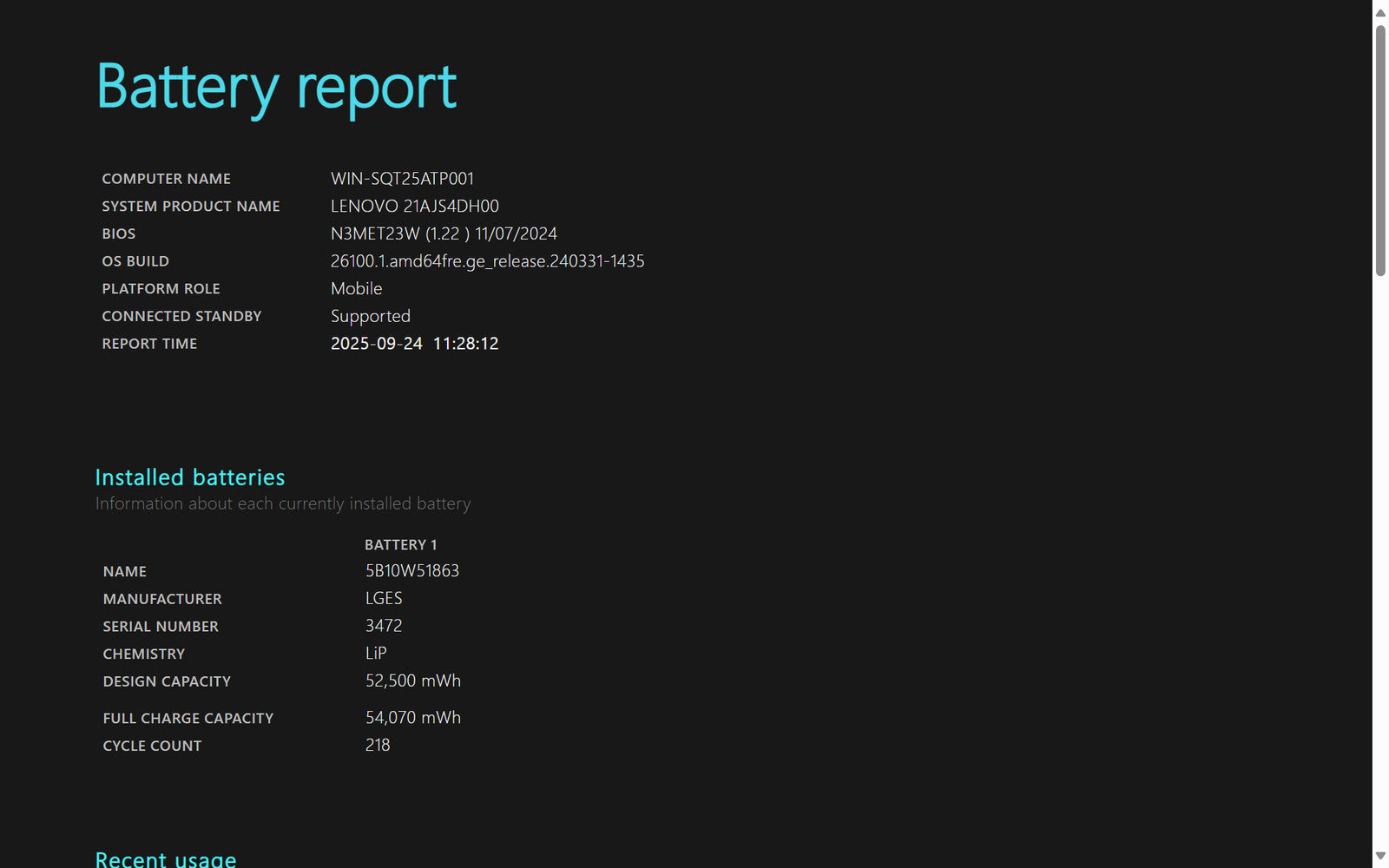Click the scrollbar up arrow

coord(1380,12)
